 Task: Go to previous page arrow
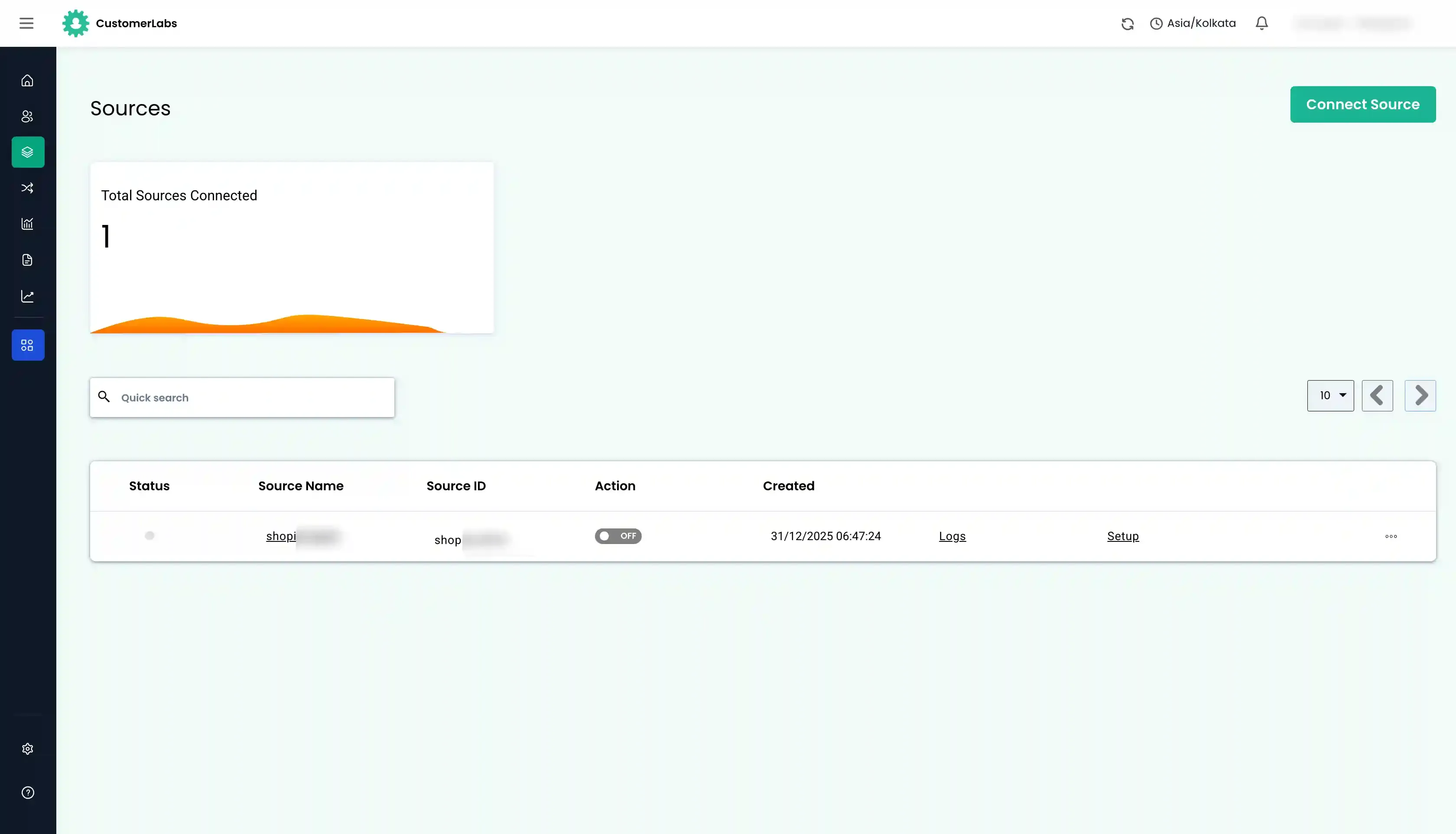pos(1377,396)
